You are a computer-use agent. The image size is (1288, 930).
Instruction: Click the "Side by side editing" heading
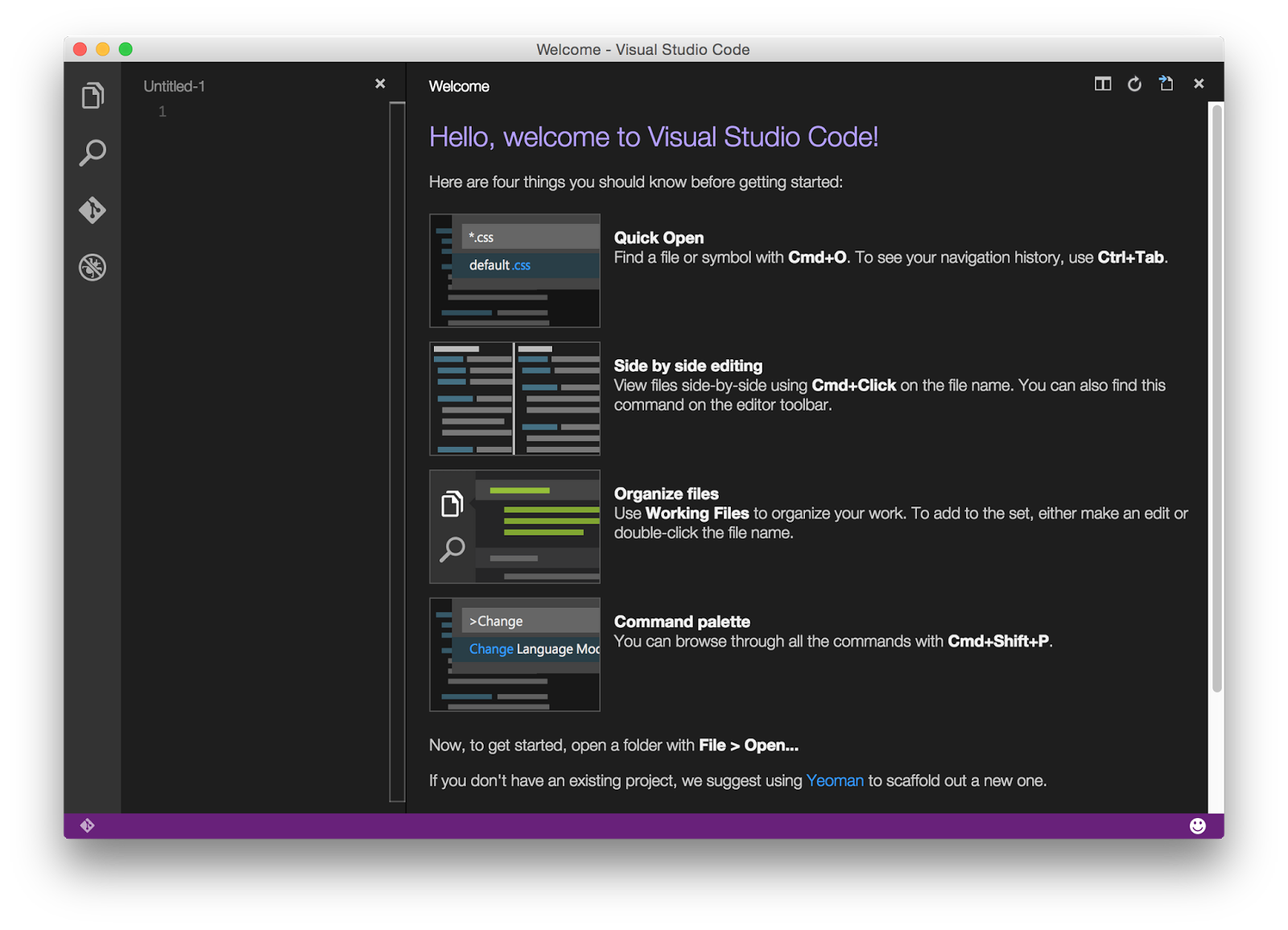[688, 366]
